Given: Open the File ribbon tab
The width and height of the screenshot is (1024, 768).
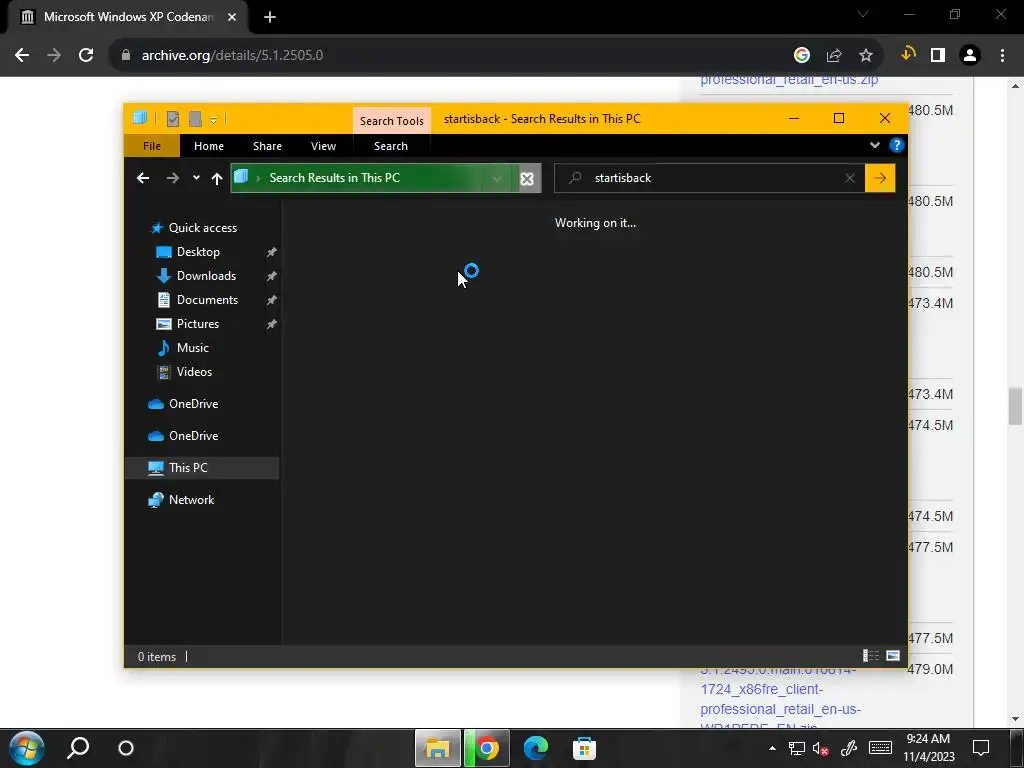Looking at the screenshot, I should (x=152, y=146).
